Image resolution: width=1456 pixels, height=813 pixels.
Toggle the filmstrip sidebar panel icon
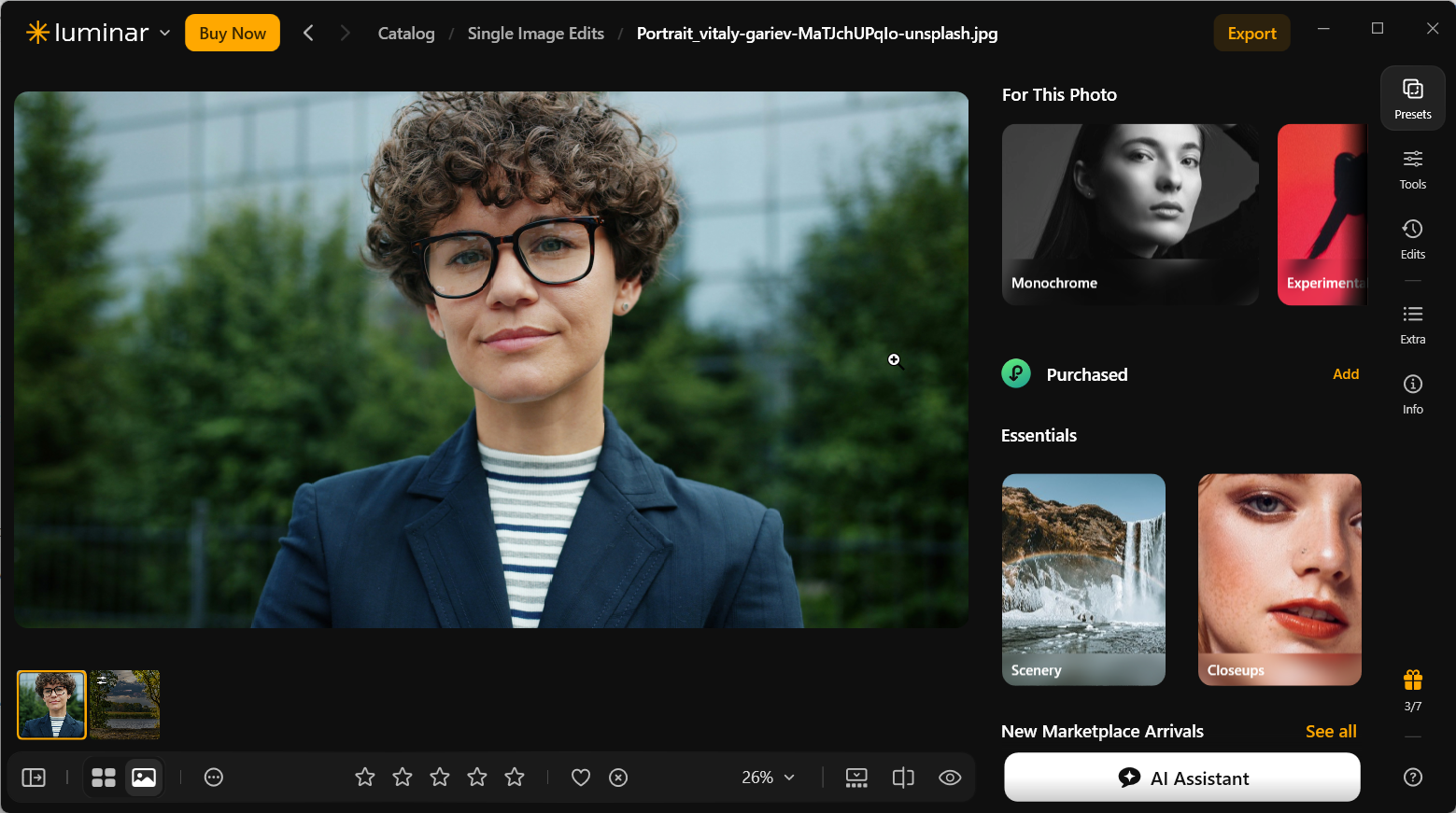click(x=34, y=778)
